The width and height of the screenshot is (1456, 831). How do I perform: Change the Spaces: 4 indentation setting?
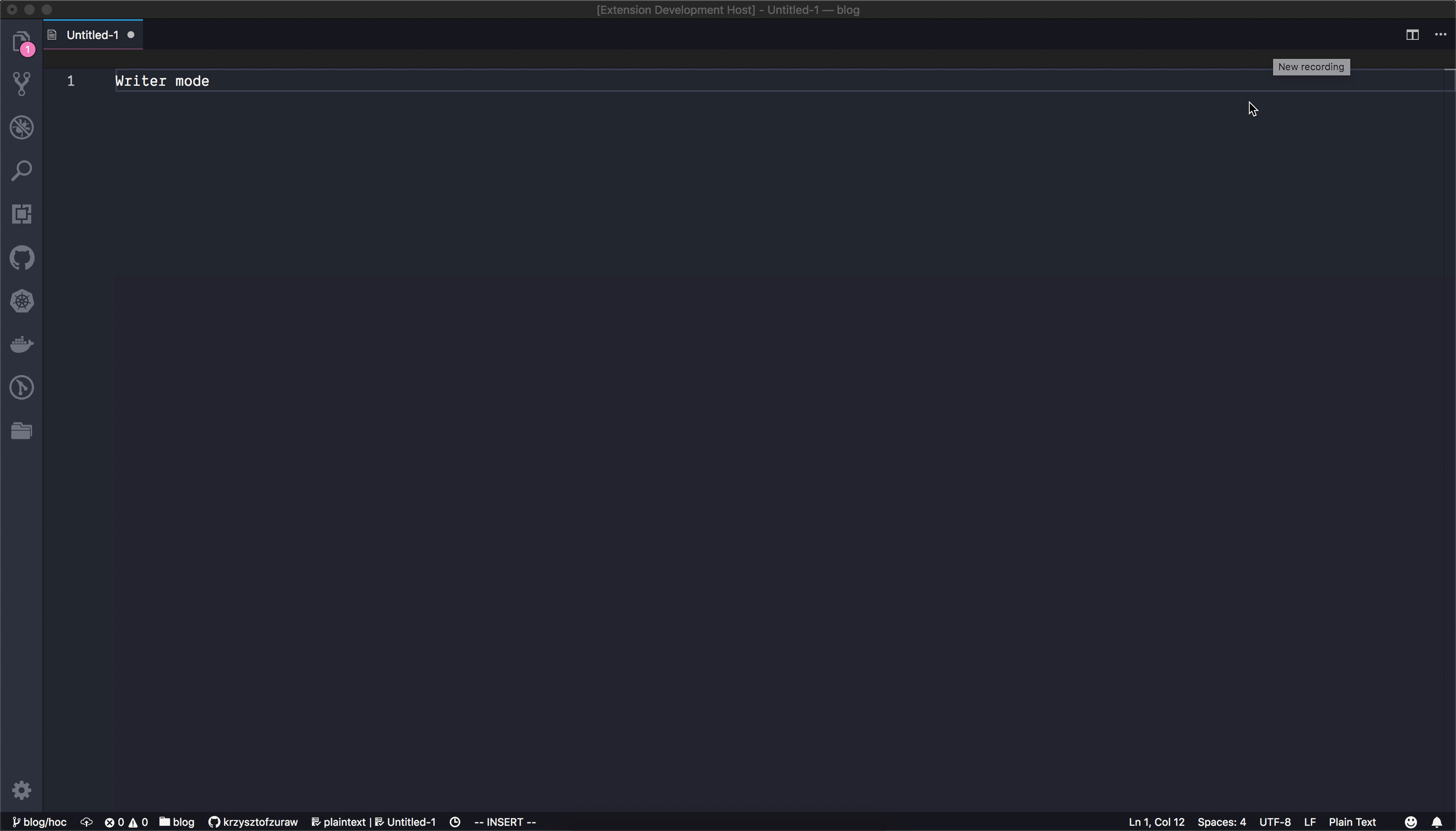click(x=1222, y=822)
